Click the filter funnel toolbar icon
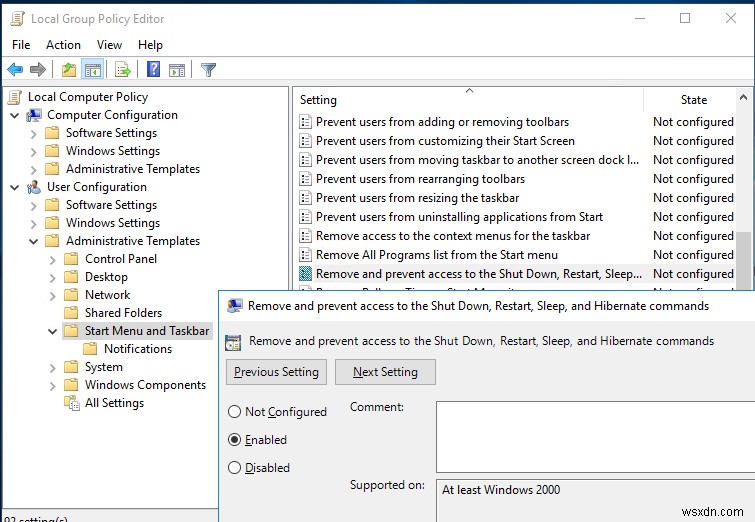 click(208, 70)
